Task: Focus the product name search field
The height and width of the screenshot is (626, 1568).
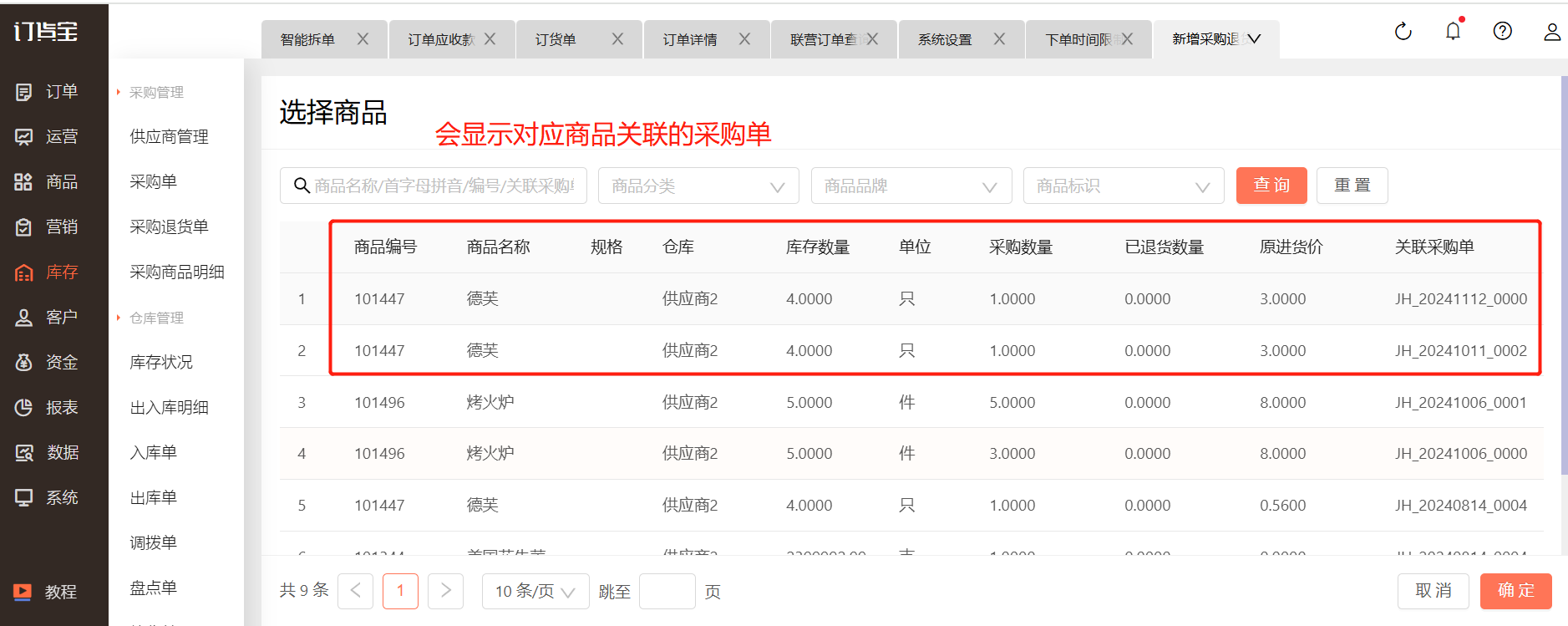Action: pyautogui.click(x=443, y=186)
